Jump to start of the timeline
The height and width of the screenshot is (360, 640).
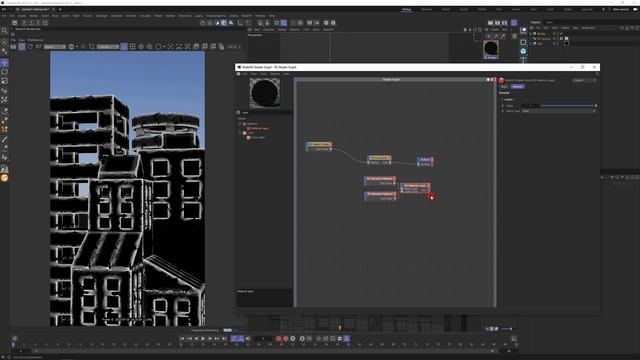(x=182, y=338)
